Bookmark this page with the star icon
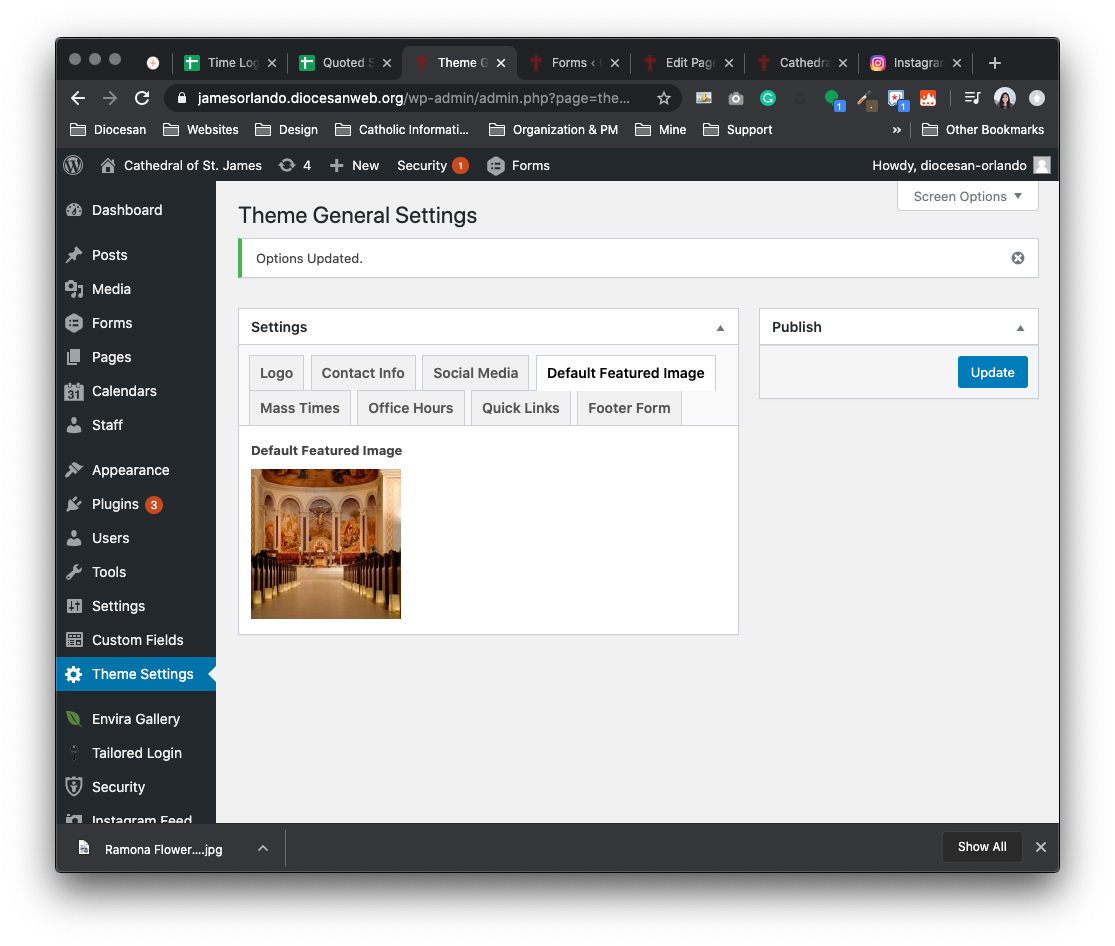1115x946 pixels. coord(663,98)
